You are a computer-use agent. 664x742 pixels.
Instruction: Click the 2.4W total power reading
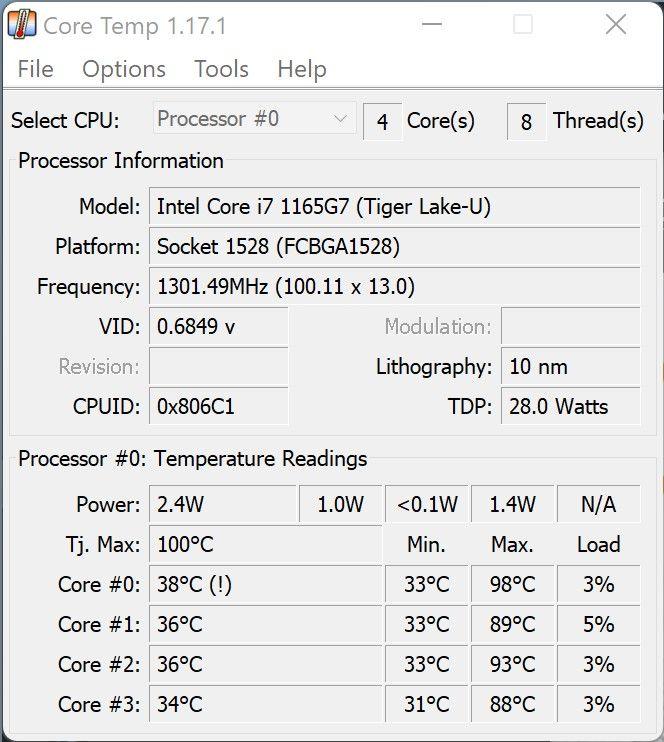pyautogui.click(x=222, y=505)
